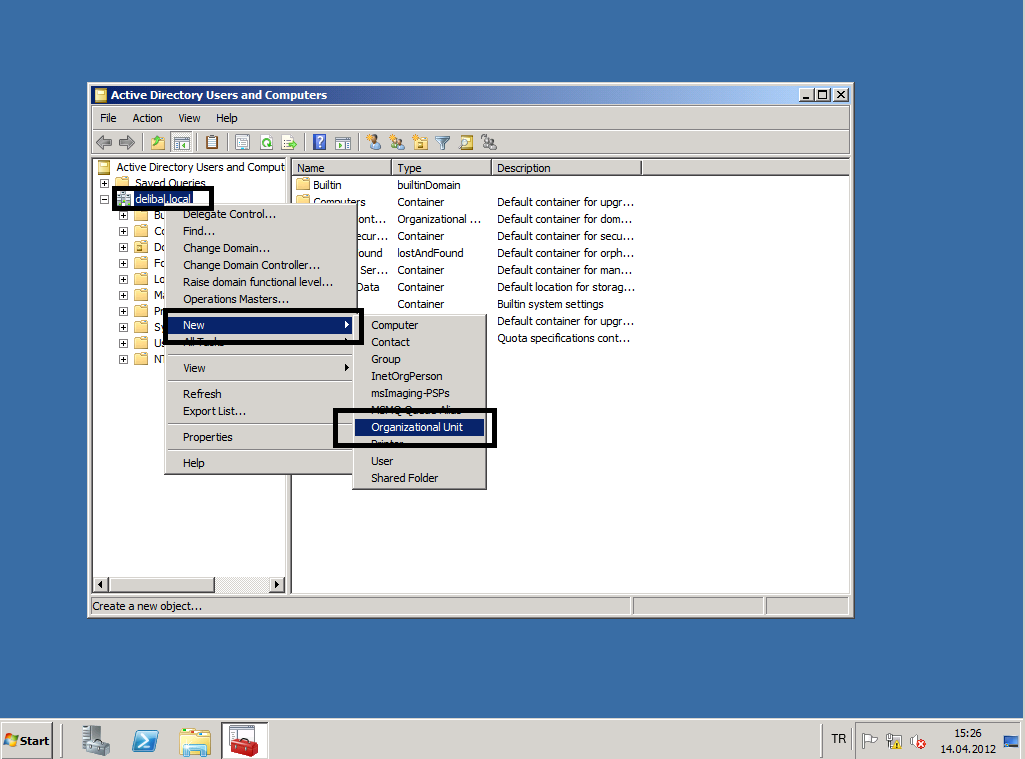
Task: Click the Description column header
Action: [565, 168]
